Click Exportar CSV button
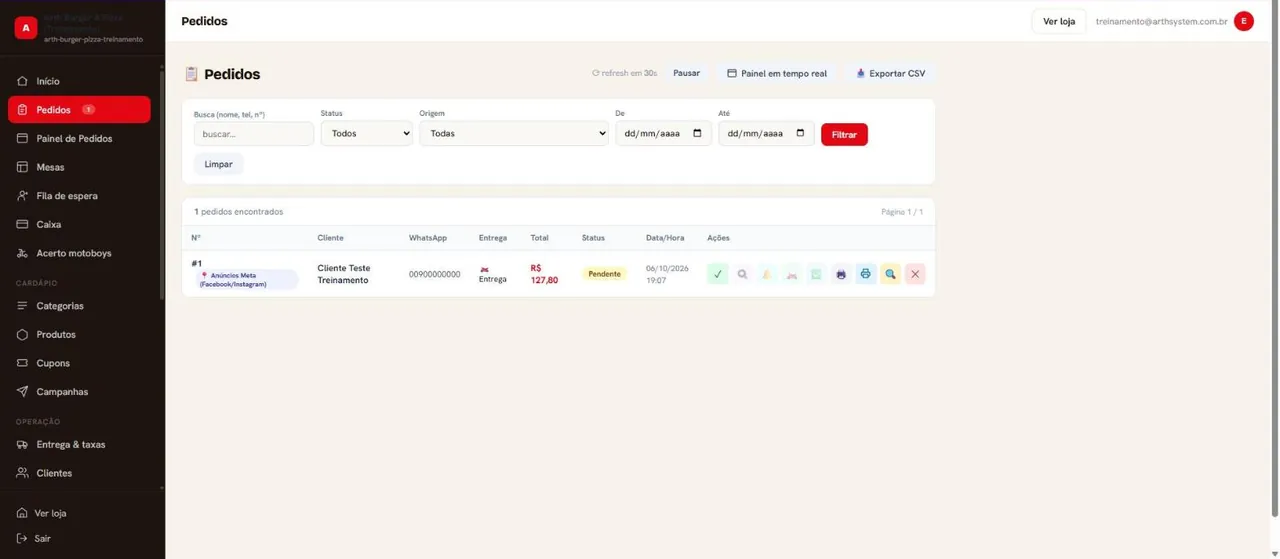 [890, 73]
